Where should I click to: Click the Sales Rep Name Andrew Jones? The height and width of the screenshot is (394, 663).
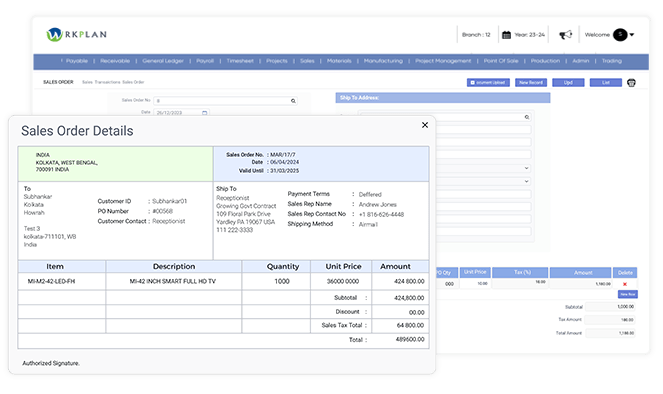click(x=378, y=204)
